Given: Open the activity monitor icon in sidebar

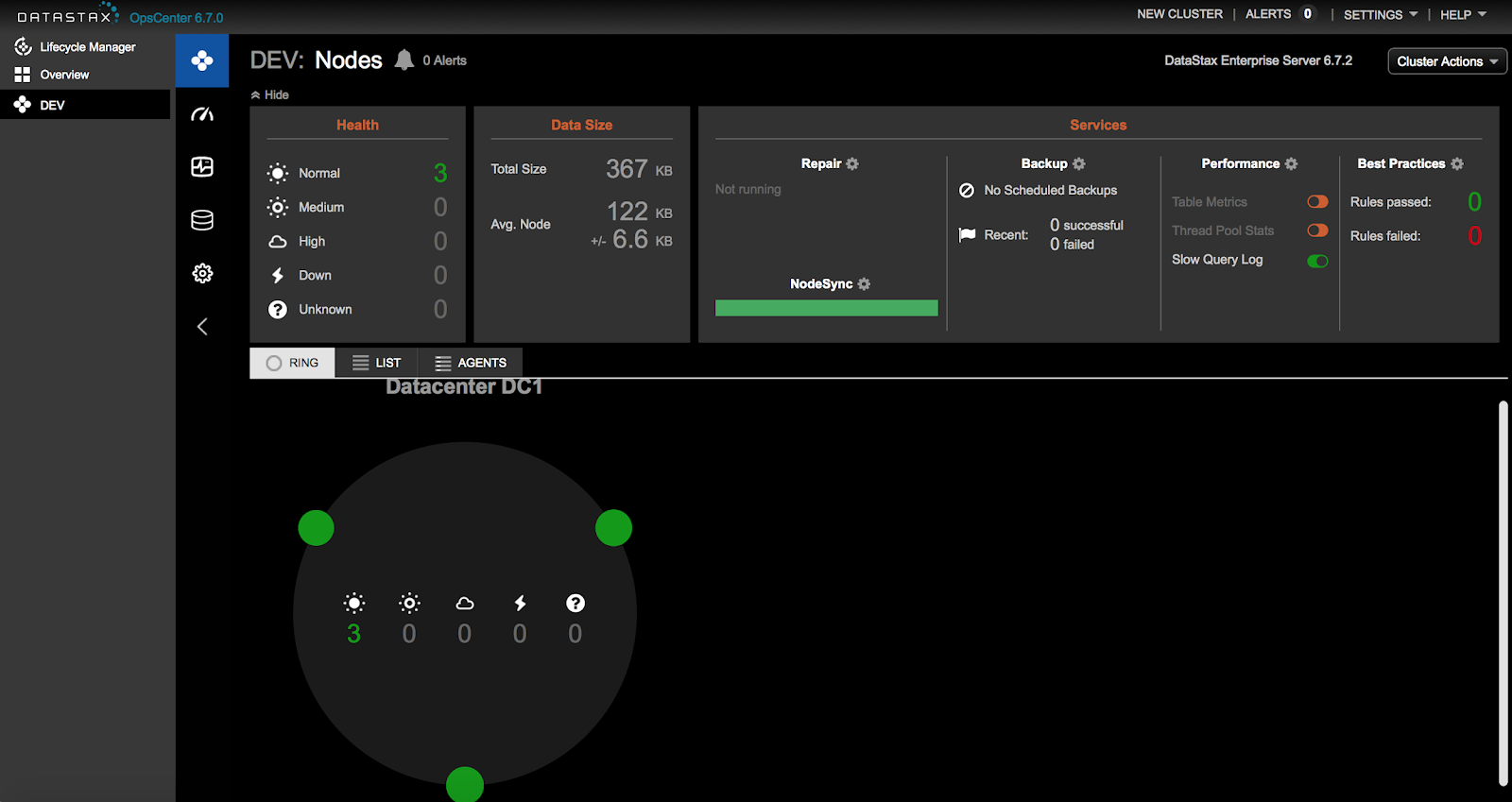Looking at the screenshot, I should pos(202,167).
